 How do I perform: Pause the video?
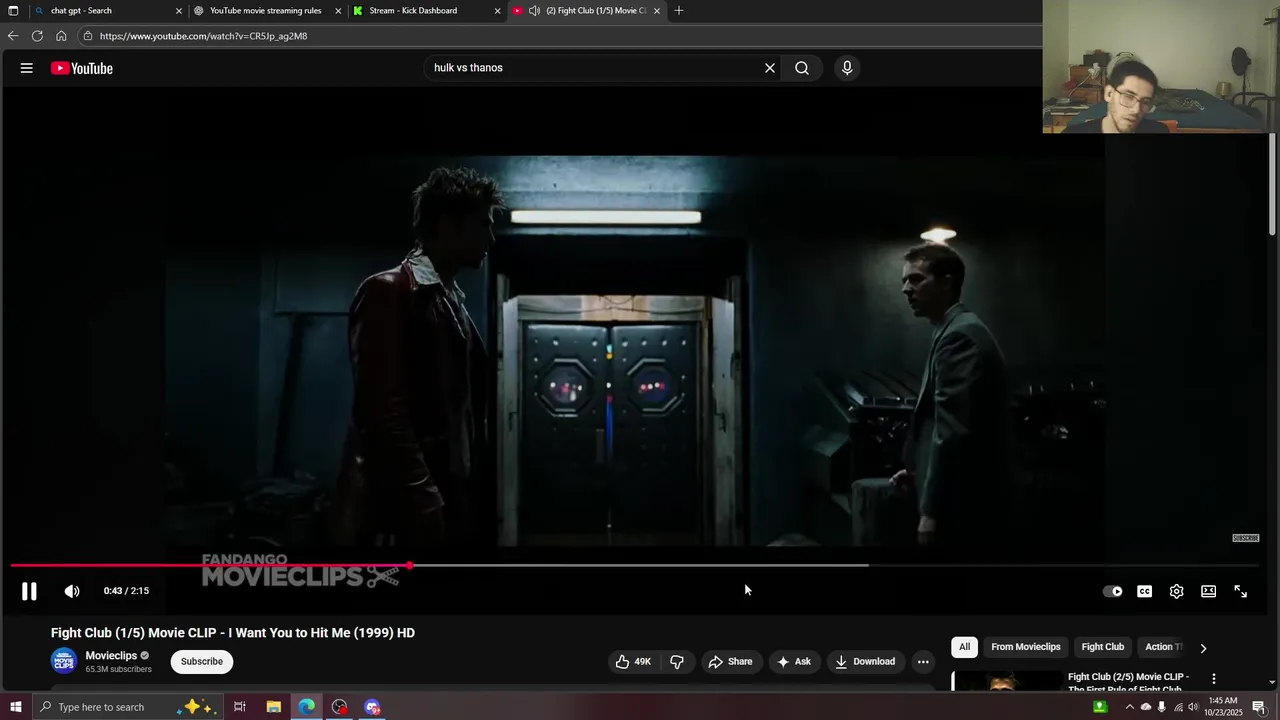[x=29, y=591]
